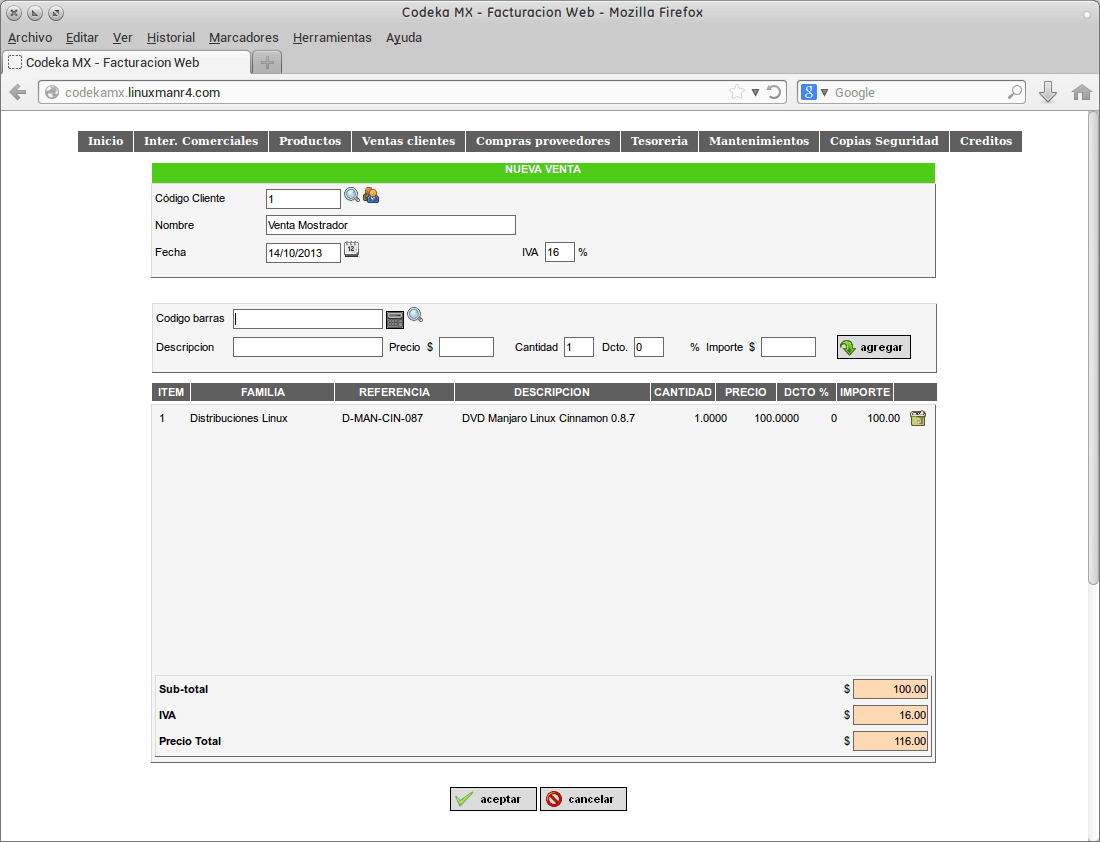
Task: Delete the DVD Manjaro Linux item with trash icon
Action: coord(917,418)
